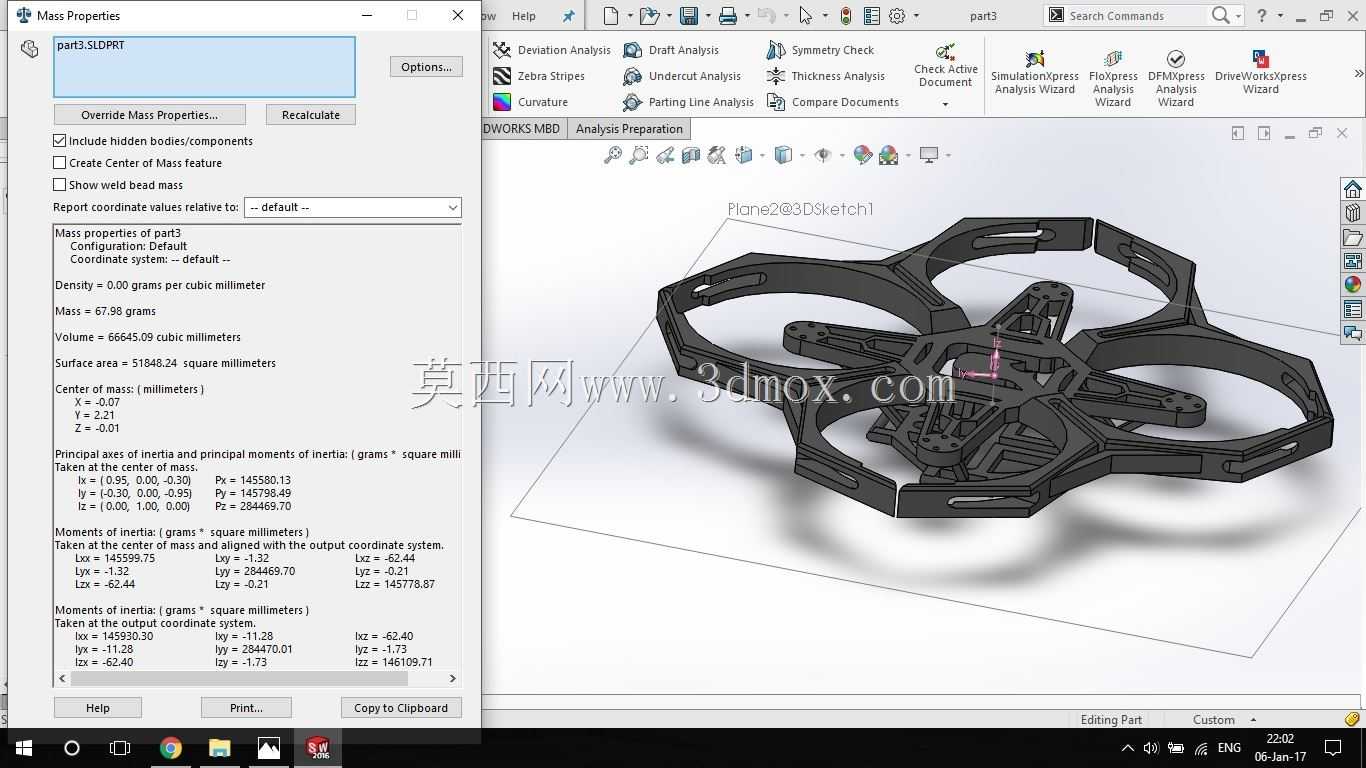1366x768 pixels.
Task: Save the document with Save icon
Action: click(x=688, y=16)
